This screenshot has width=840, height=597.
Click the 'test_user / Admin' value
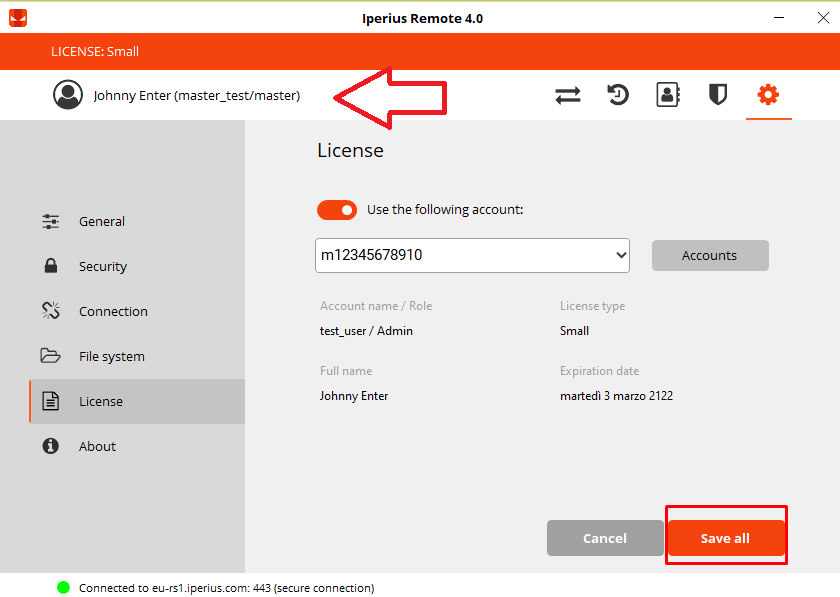(x=366, y=331)
